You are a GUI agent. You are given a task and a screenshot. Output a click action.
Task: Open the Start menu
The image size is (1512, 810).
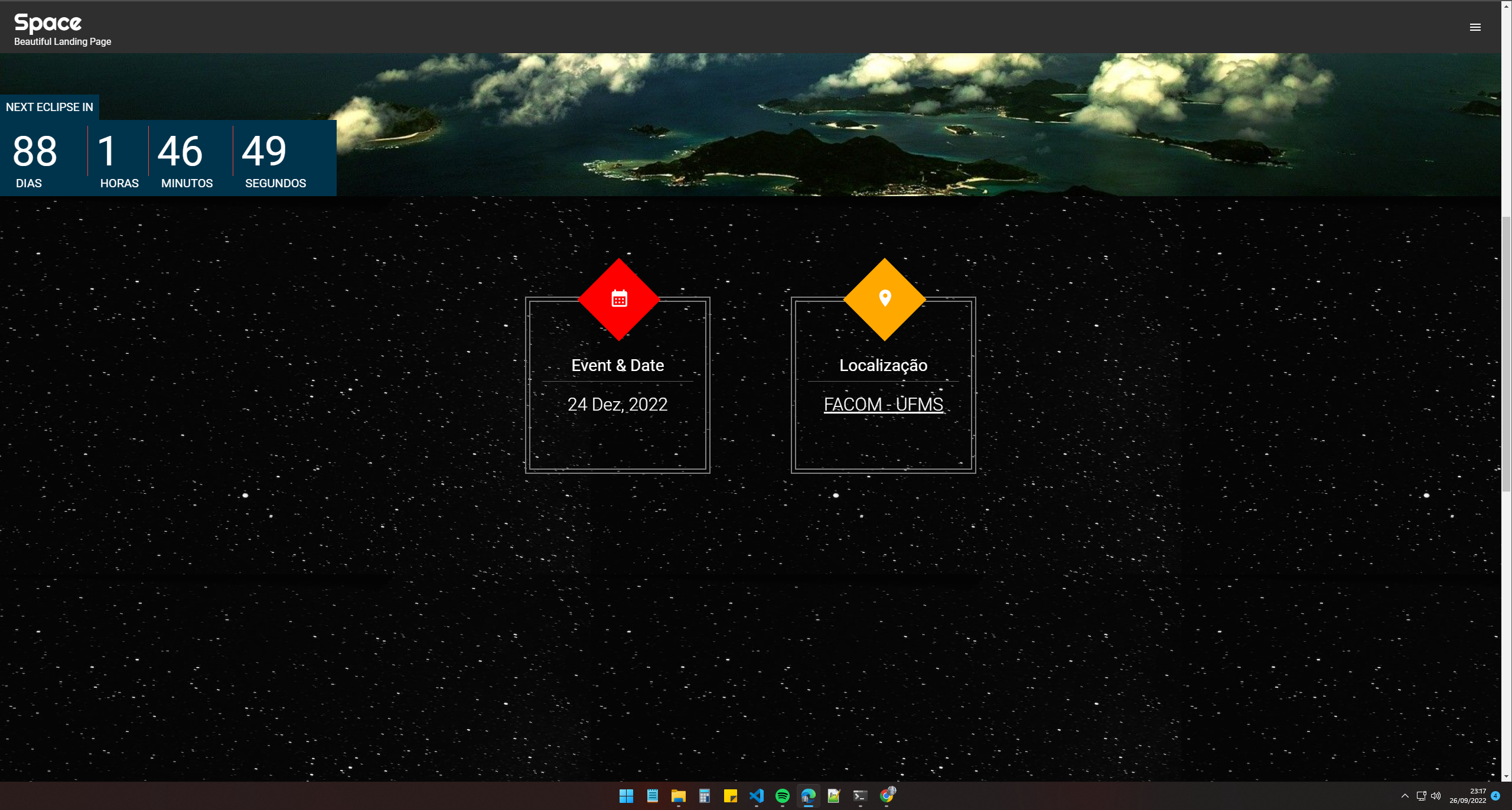click(626, 796)
